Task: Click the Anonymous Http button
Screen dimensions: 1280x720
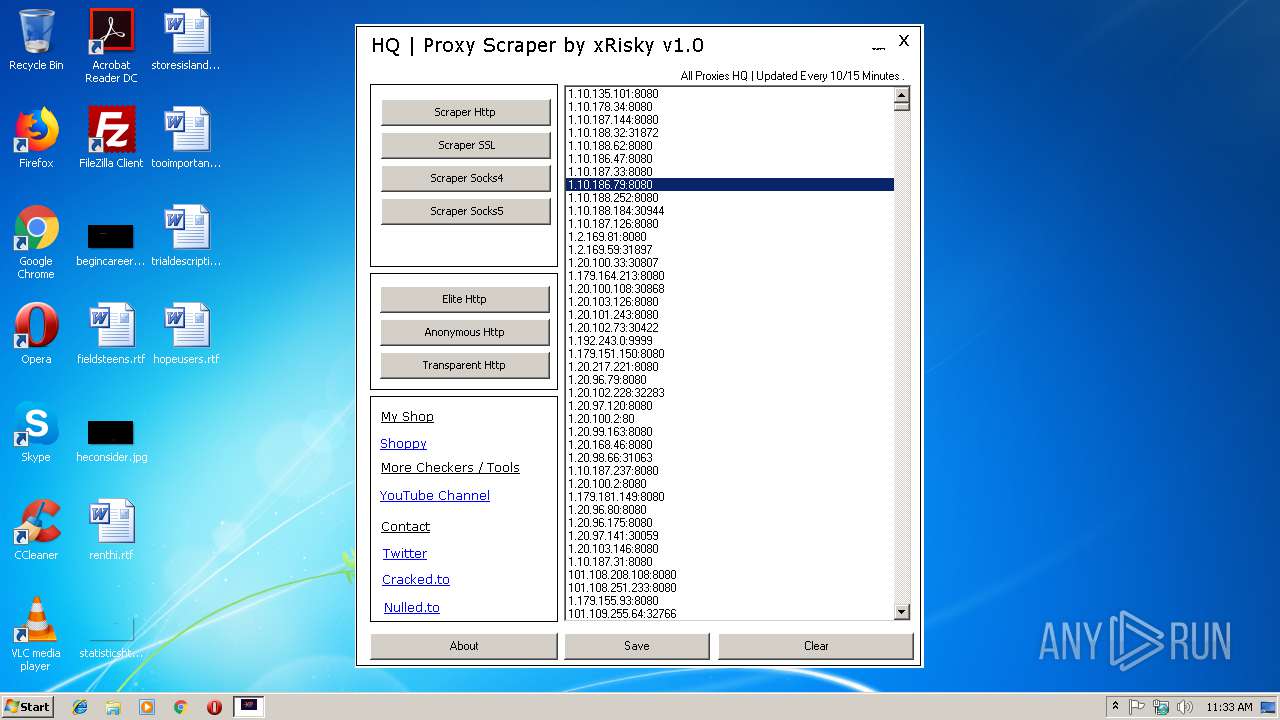Action: click(464, 332)
